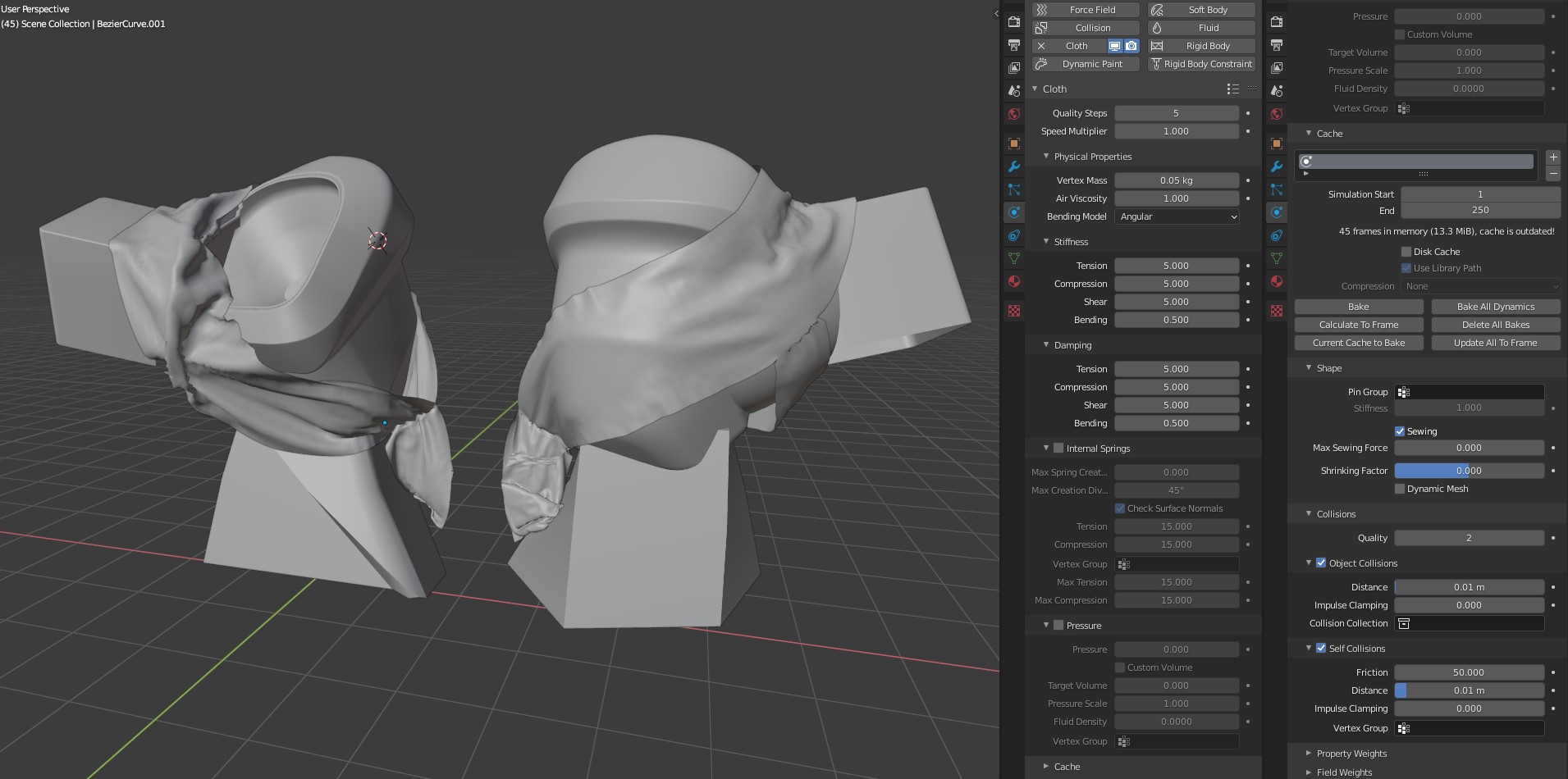Click the Simulation Start frame field
This screenshot has height=779, width=1568.
(1479, 194)
